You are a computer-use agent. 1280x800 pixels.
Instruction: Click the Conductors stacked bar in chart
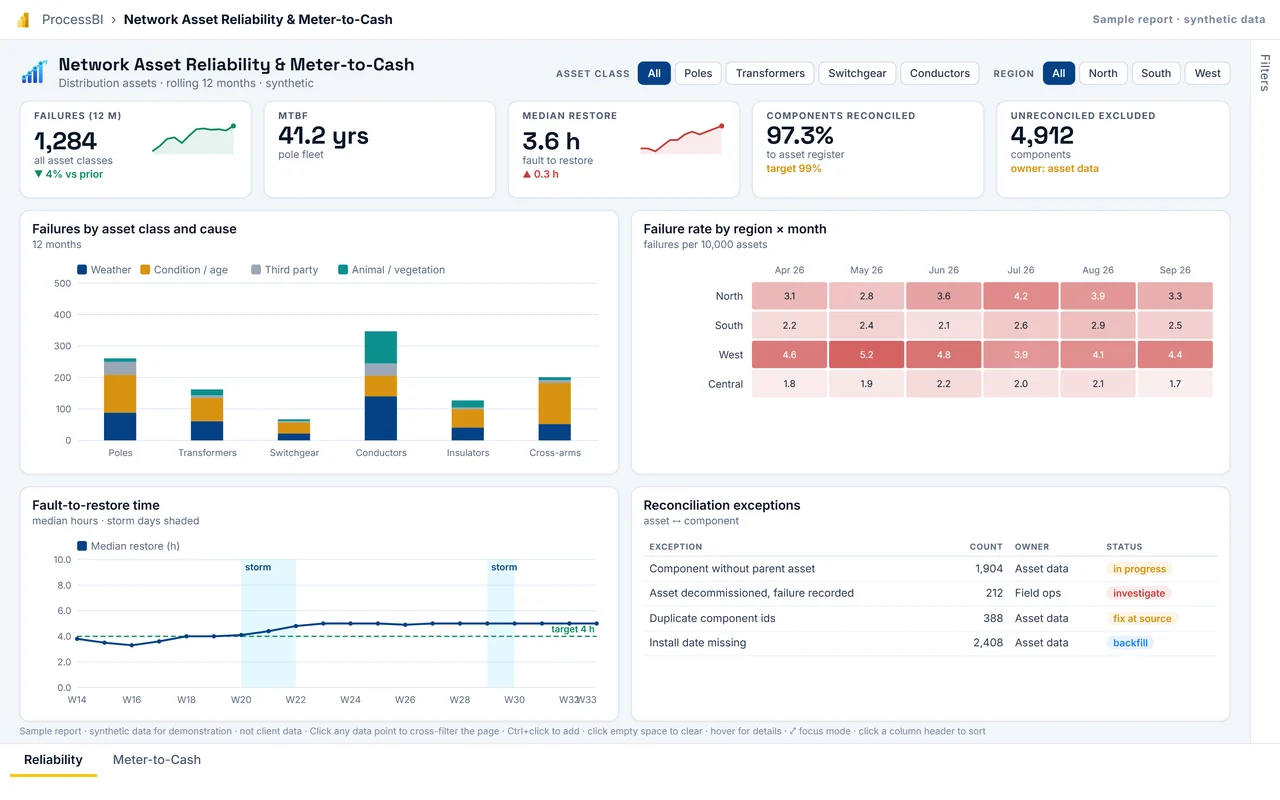pos(381,386)
